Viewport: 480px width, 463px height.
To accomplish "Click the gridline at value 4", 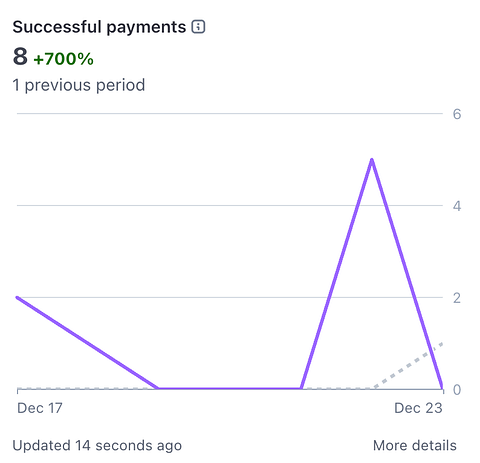I will click(x=230, y=205).
